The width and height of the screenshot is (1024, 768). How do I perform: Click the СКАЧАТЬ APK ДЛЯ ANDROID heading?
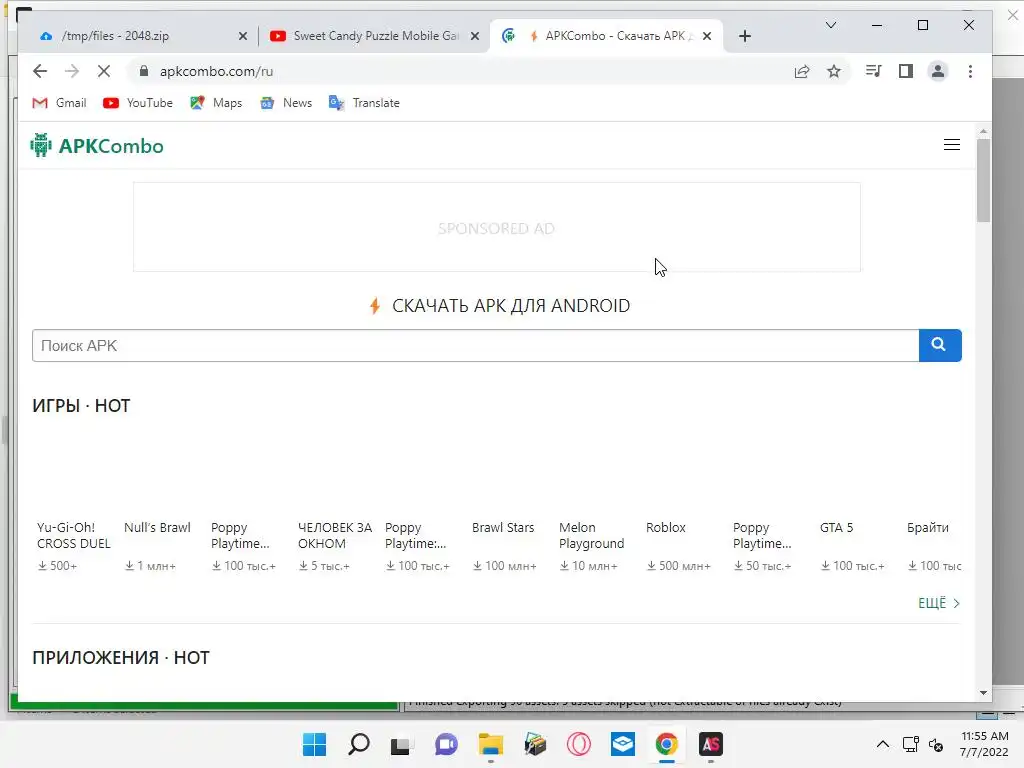click(511, 306)
